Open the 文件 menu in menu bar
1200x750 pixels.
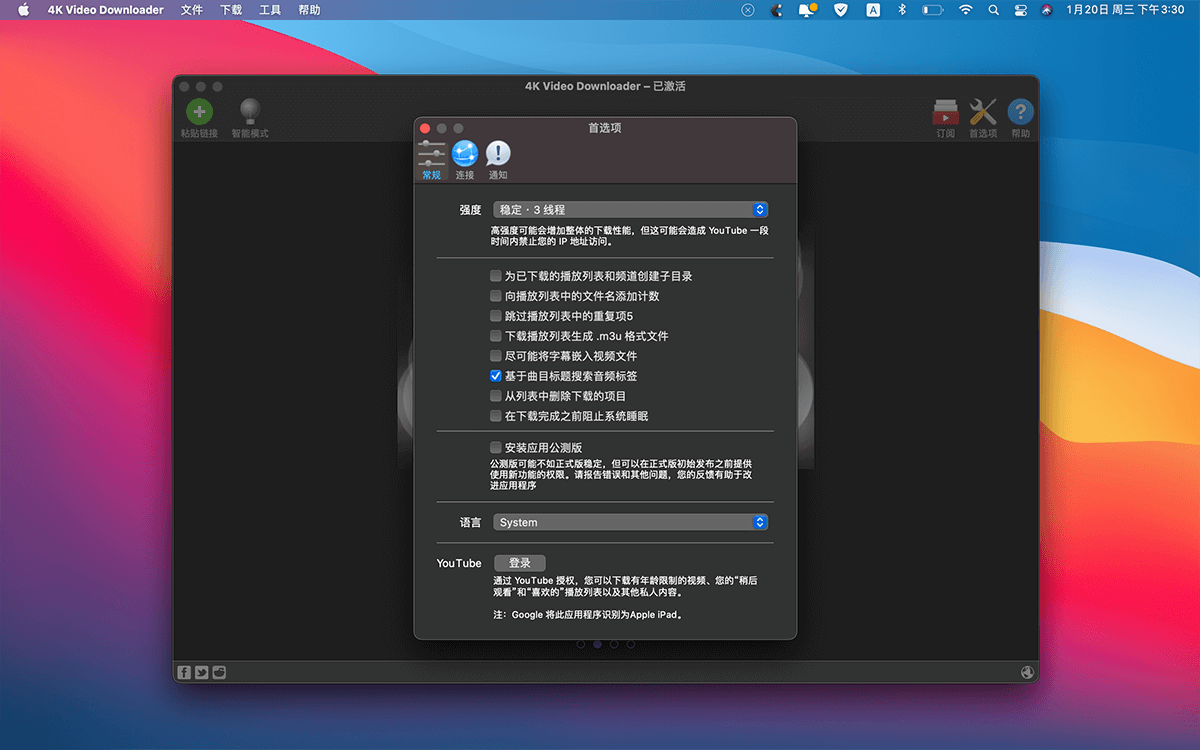click(x=192, y=10)
